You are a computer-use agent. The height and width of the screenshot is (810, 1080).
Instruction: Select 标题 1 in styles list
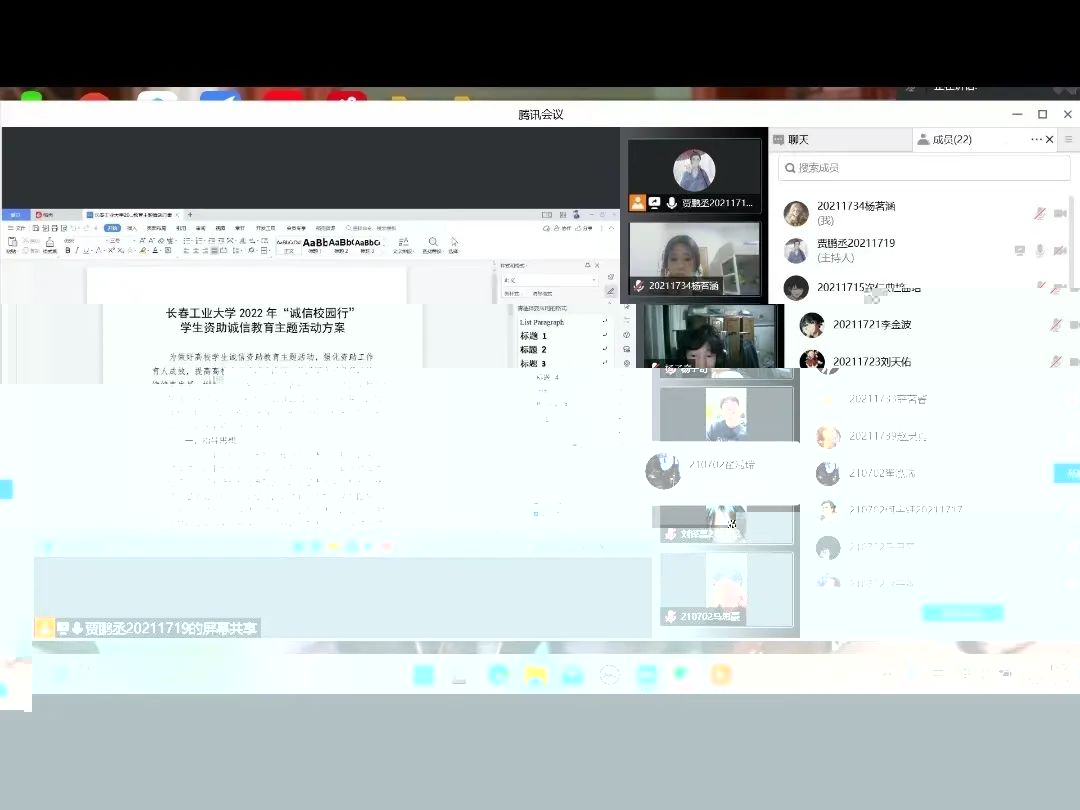point(533,335)
